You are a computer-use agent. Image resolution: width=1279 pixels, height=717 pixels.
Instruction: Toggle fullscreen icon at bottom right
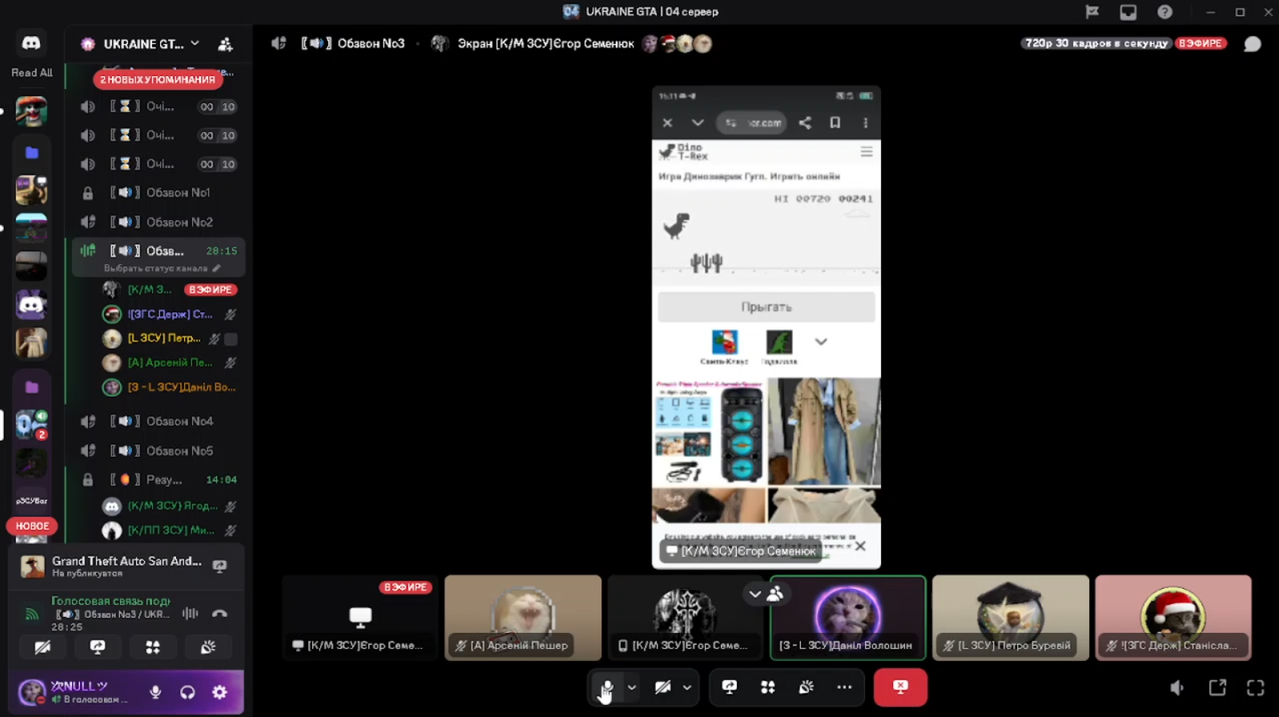(x=1255, y=688)
